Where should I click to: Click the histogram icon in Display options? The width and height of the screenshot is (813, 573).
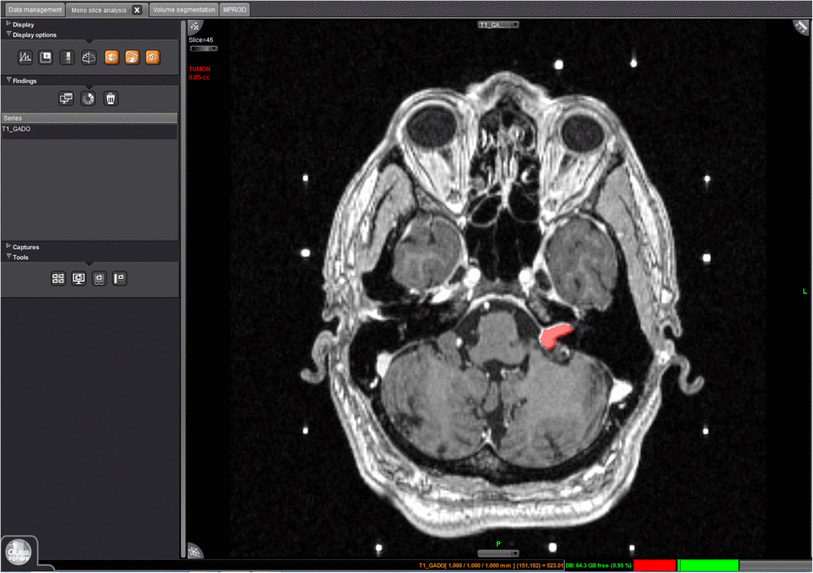pos(25,58)
